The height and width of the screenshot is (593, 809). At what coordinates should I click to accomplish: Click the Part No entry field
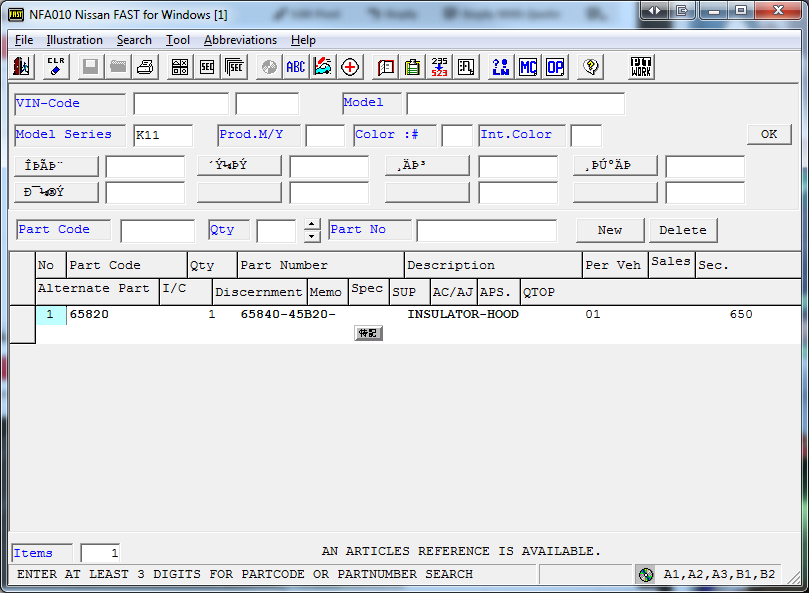(487, 231)
